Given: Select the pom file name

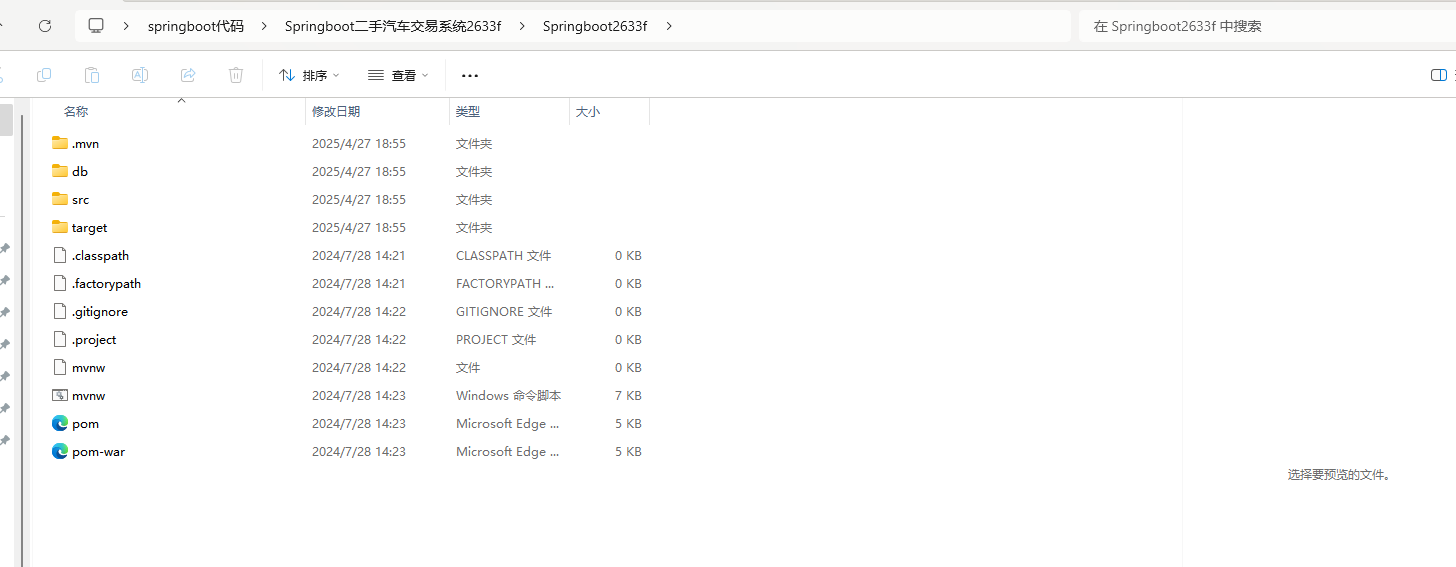Looking at the screenshot, I should click(x=85, y=423).
